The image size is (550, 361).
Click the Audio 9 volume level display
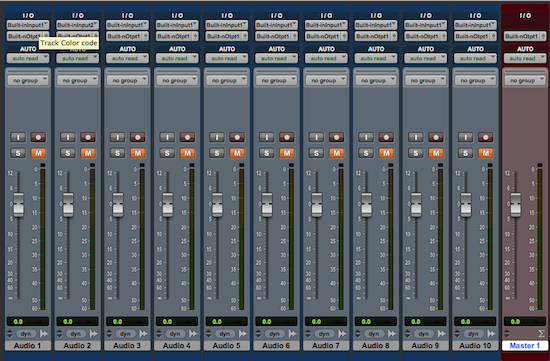(x=425, y=321)
